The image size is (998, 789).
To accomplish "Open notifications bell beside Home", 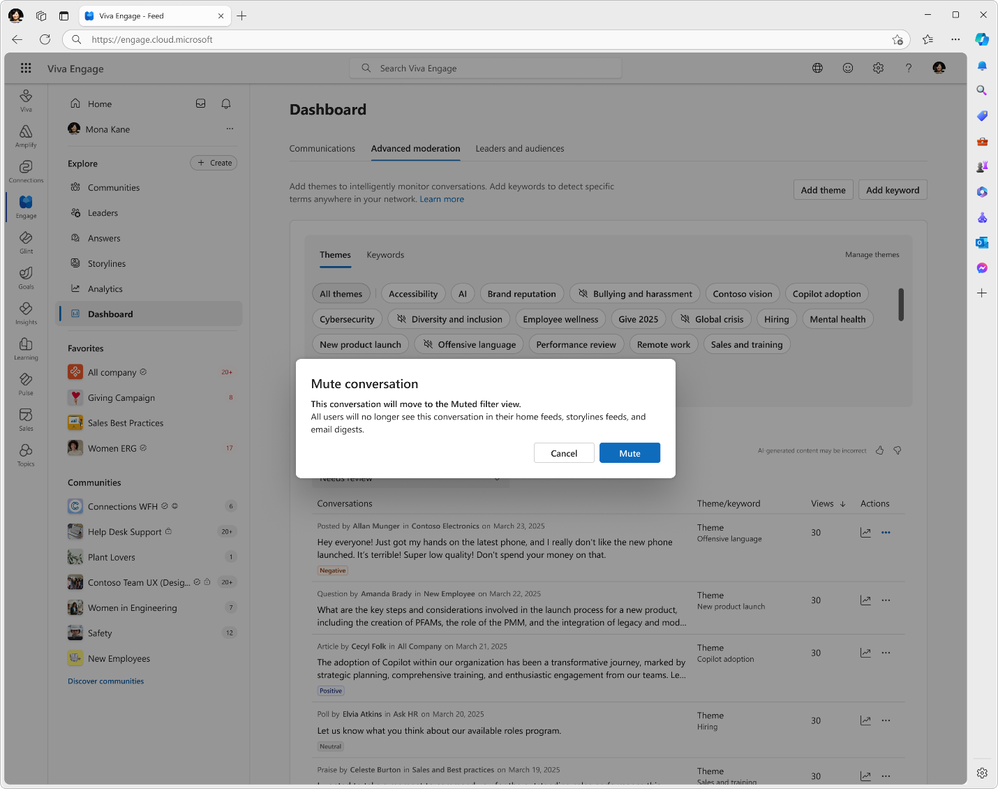I will click(226, 104).
